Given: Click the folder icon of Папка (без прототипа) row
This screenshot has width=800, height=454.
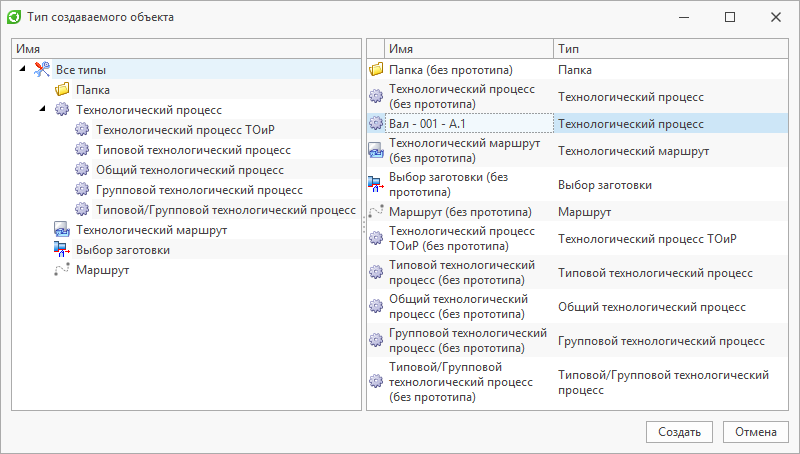Looking at the screenshot, I should tap(376, 69).
